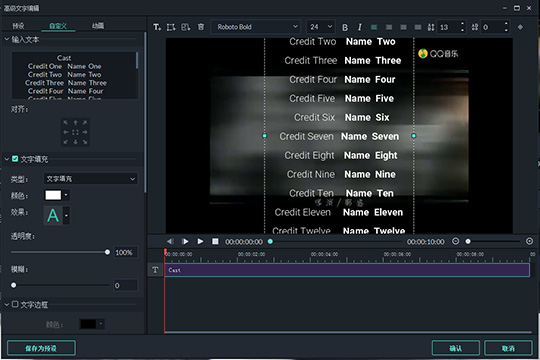The image size is (540, 360).
Task: Click the stop playback square button
Action: coord(215,241)
